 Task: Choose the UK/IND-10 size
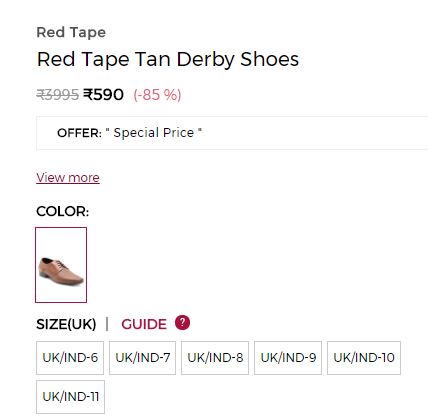[364, 358]
